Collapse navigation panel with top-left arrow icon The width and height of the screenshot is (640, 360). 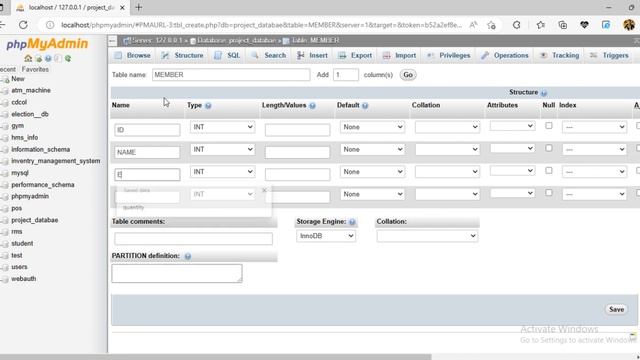coord(112,40)
